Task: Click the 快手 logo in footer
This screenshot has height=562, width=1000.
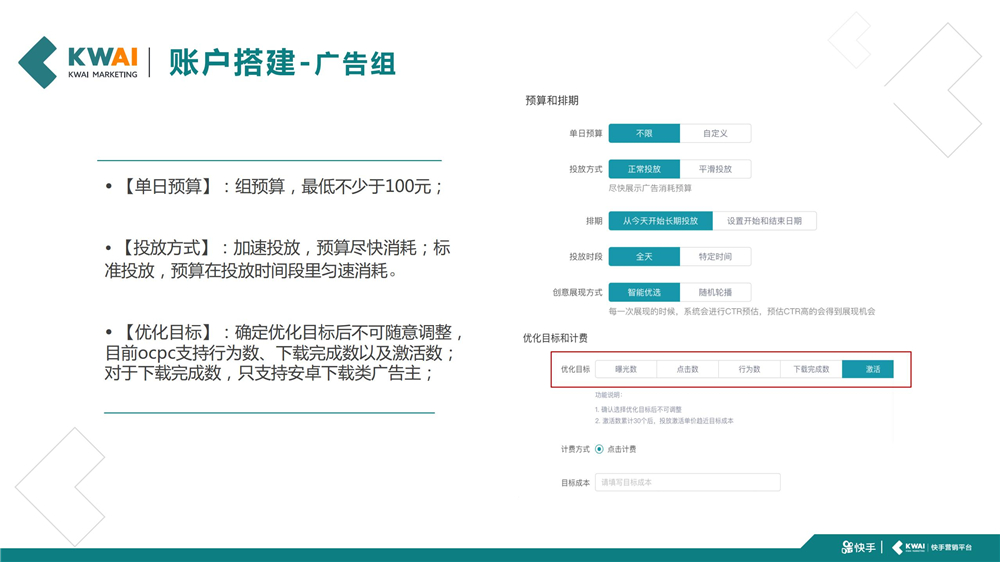Action: pos(858,547)
